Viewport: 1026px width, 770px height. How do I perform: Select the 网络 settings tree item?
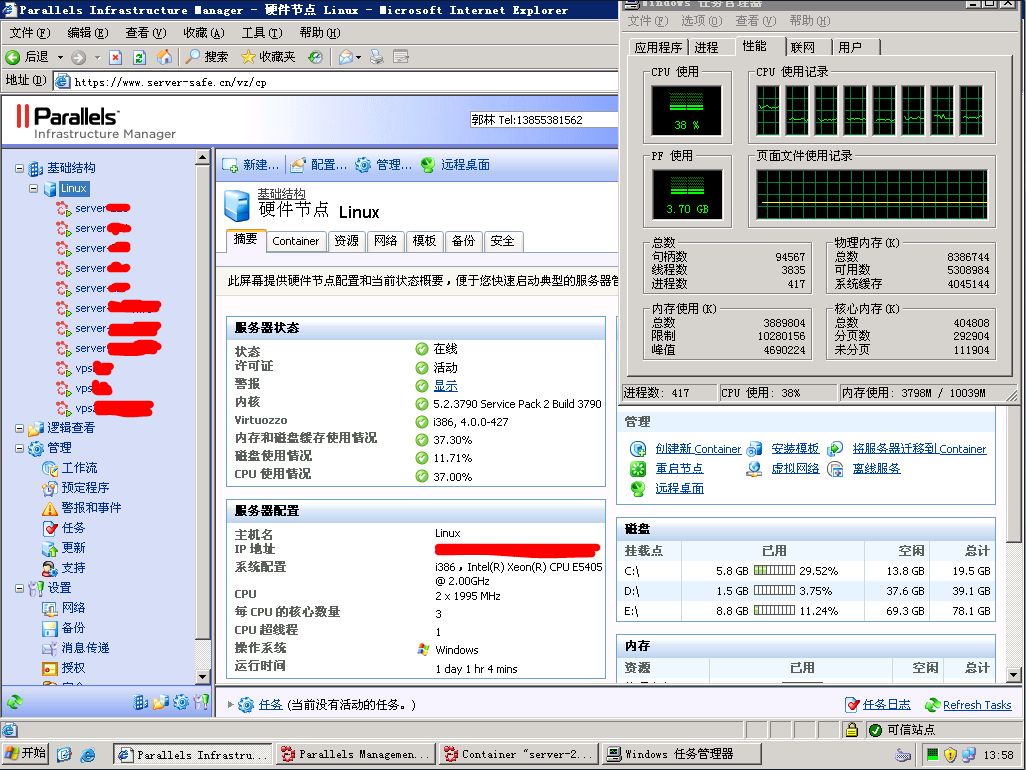73,608
